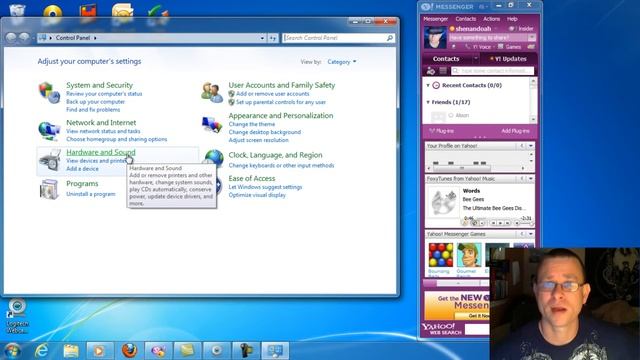Click the refresh button beside address bar
The image size is (640, 360).
(x=273, y=38)
